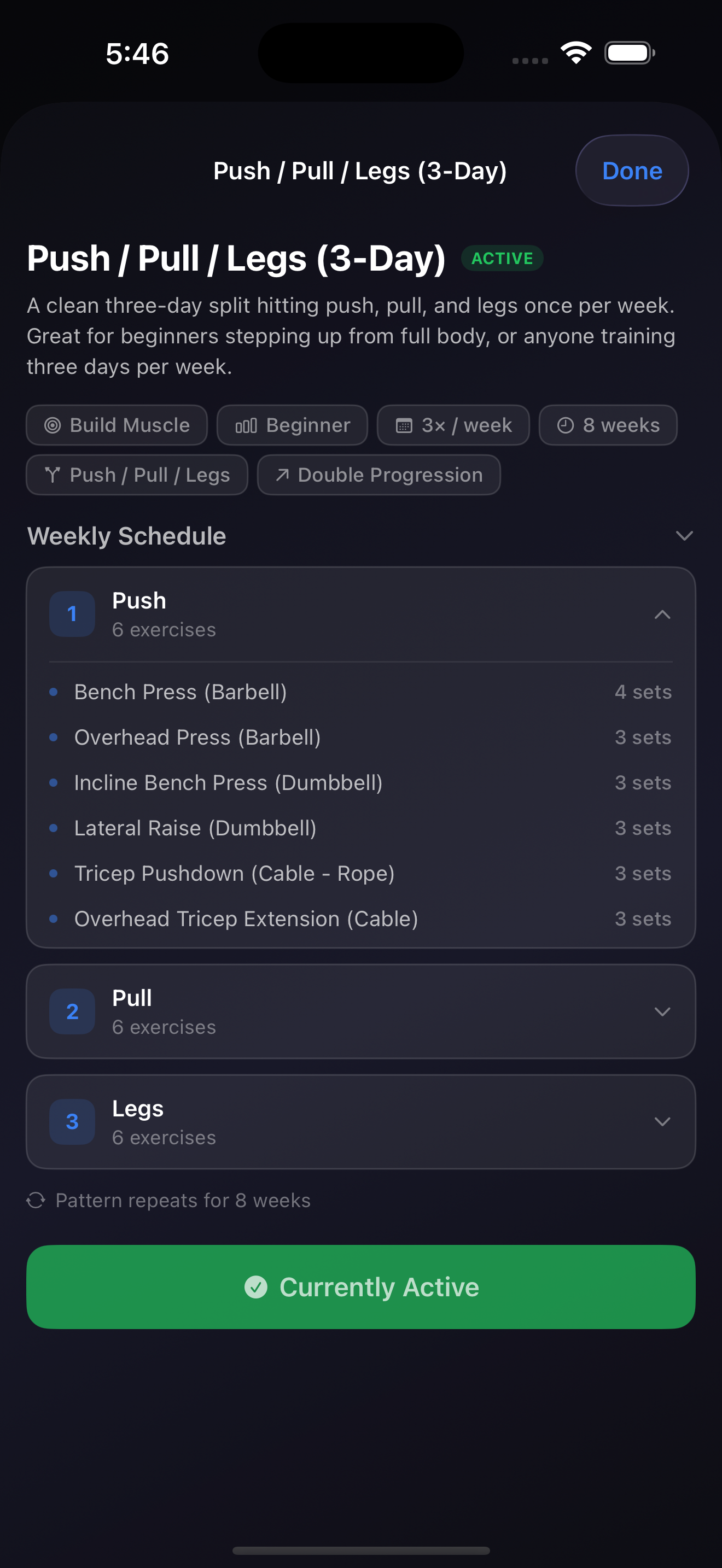This screenshot has width=722, height=1568.
Task: Tap the clock icon beside 8 weeks
Action: (x=566, y=425)
